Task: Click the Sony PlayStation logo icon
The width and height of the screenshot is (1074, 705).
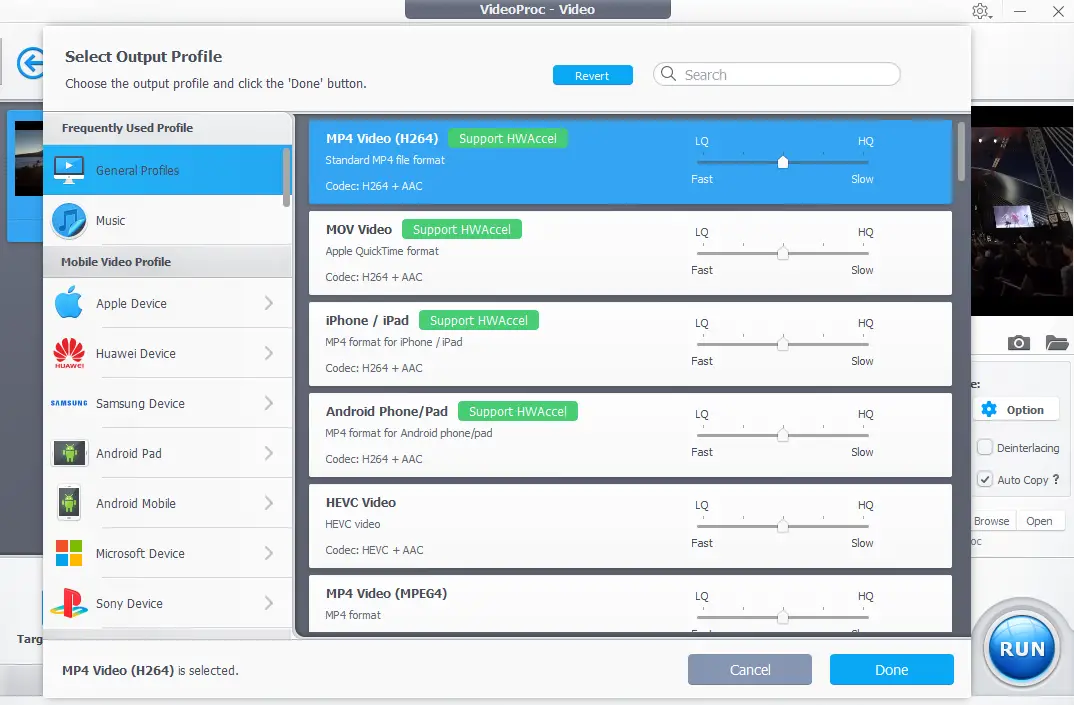Action: 69,603
